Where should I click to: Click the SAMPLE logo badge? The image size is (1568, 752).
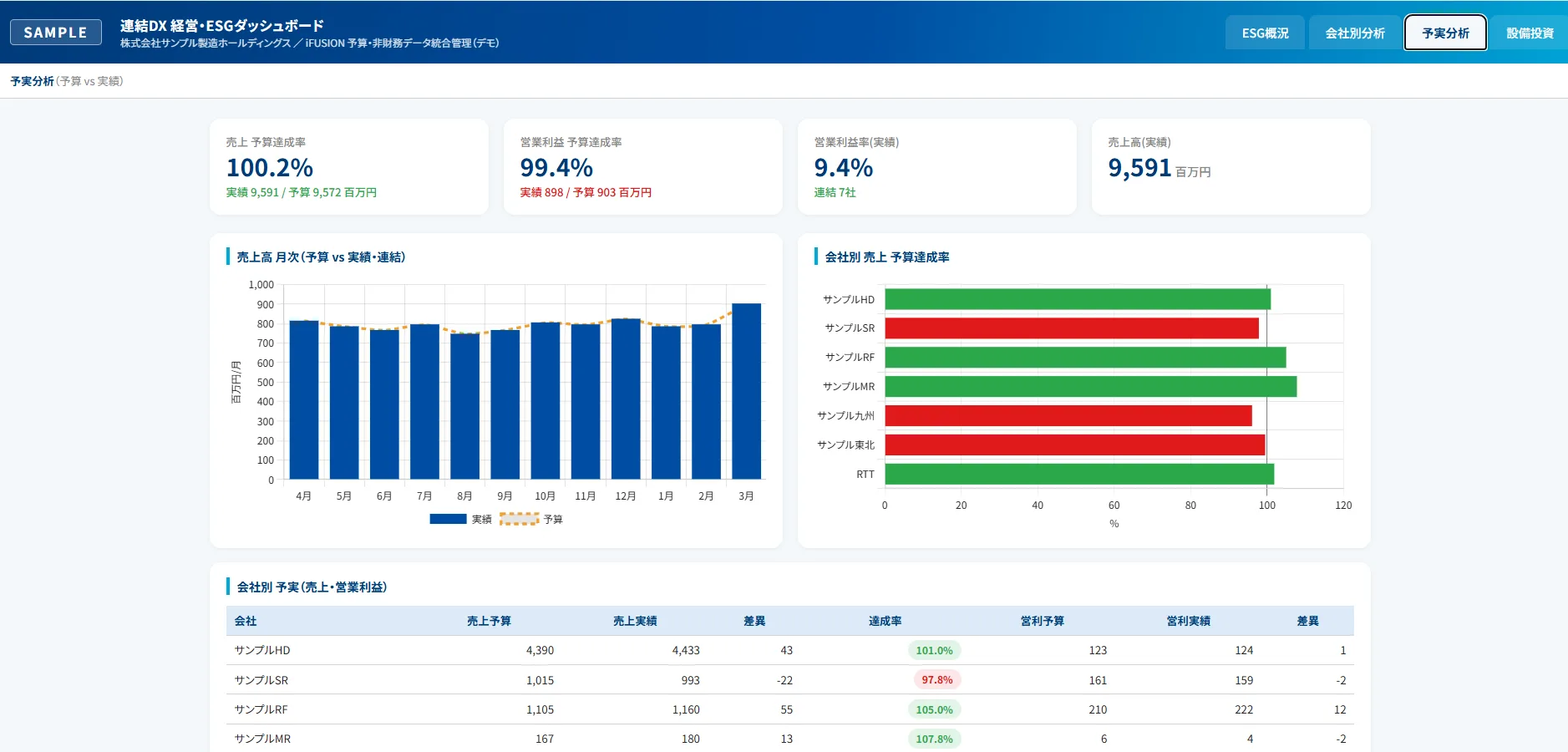click(x=56, y=33)
